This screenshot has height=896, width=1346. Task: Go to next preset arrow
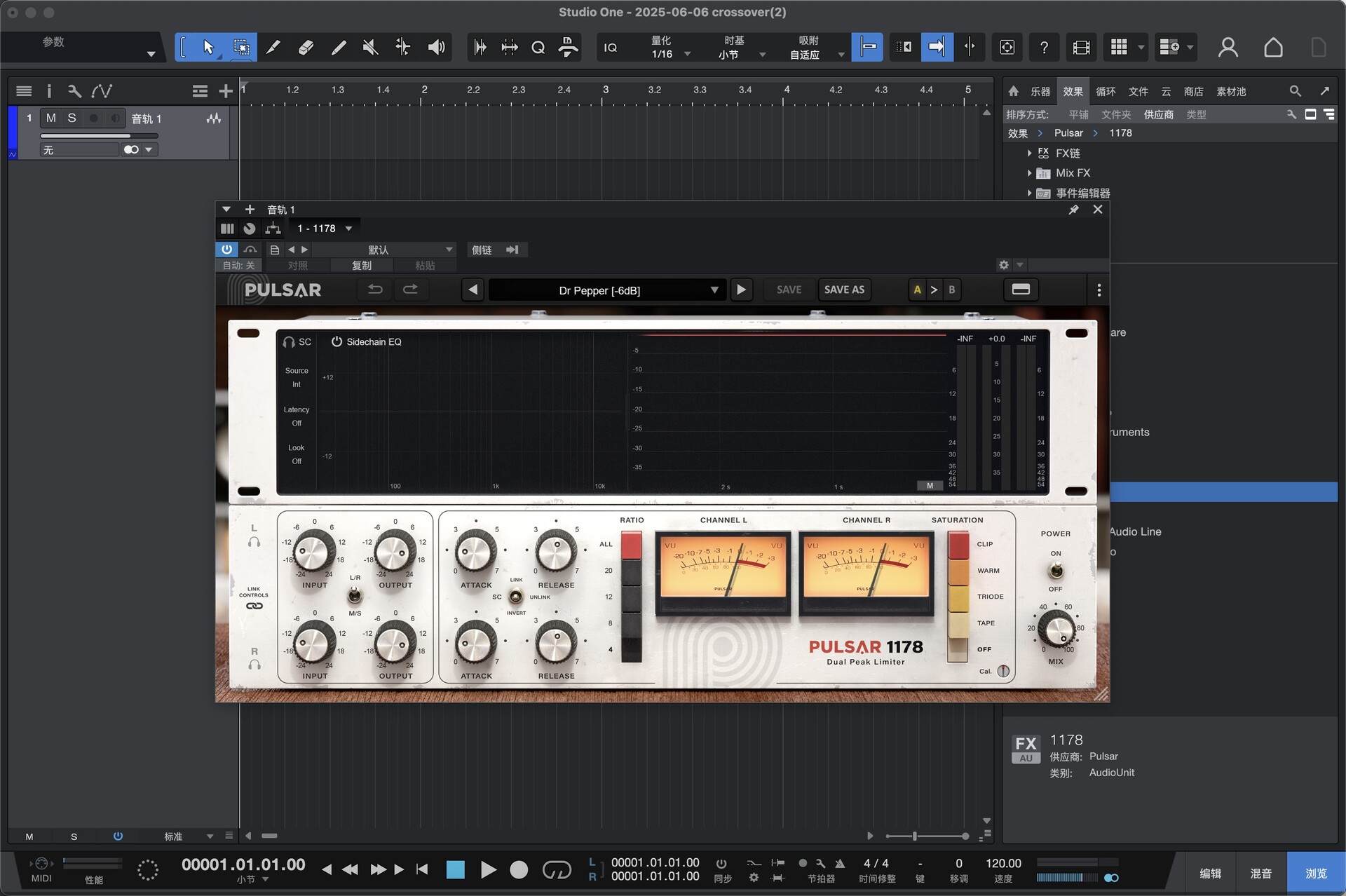click(741, 290)
